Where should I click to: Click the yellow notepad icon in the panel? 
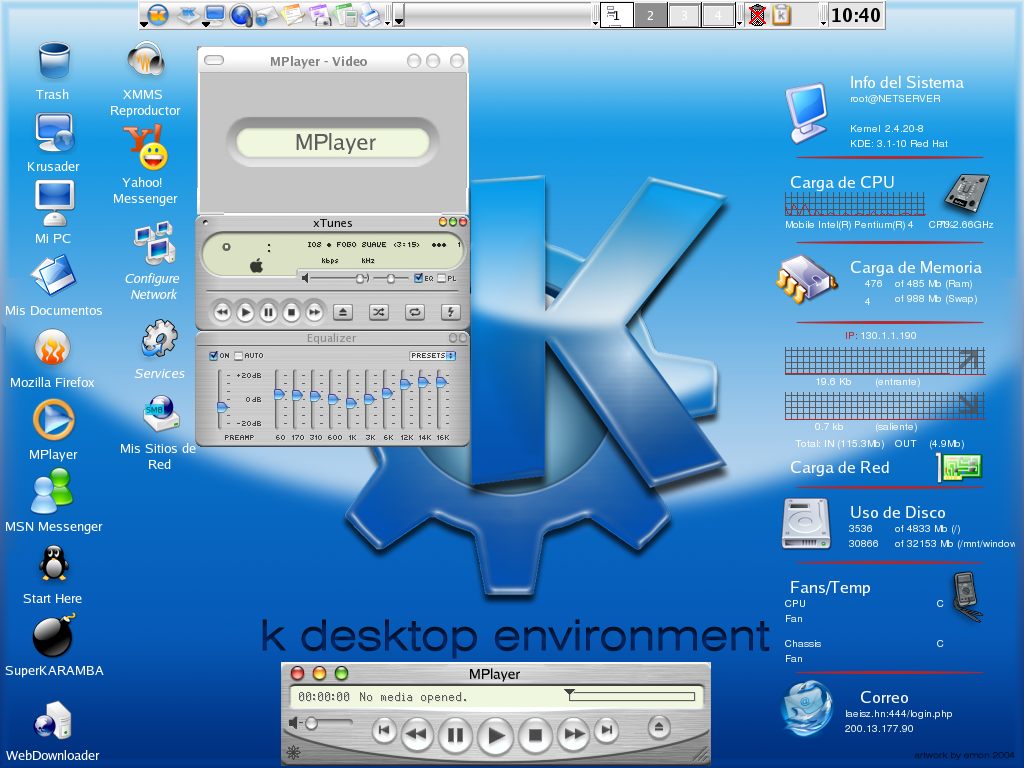tap(293, 14)
